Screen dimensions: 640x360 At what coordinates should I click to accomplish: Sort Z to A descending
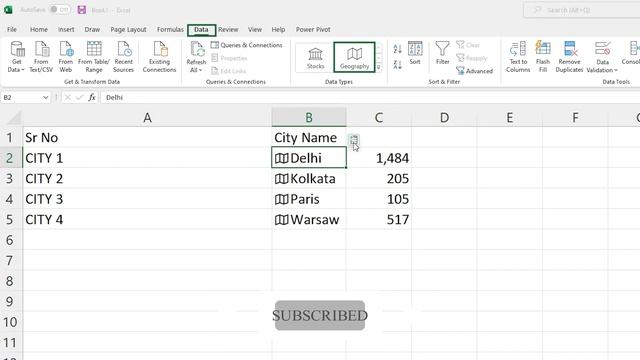point(397,64)
